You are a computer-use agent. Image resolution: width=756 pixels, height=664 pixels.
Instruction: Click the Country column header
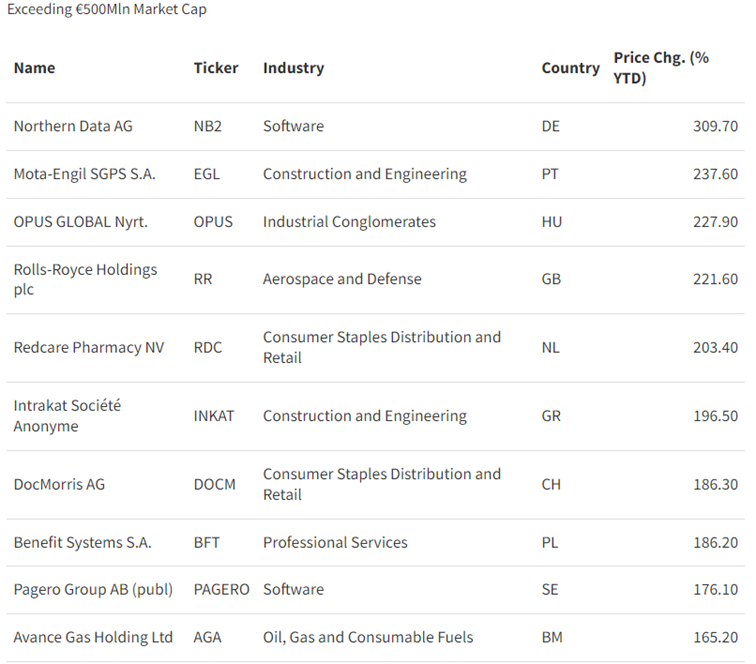570,68
